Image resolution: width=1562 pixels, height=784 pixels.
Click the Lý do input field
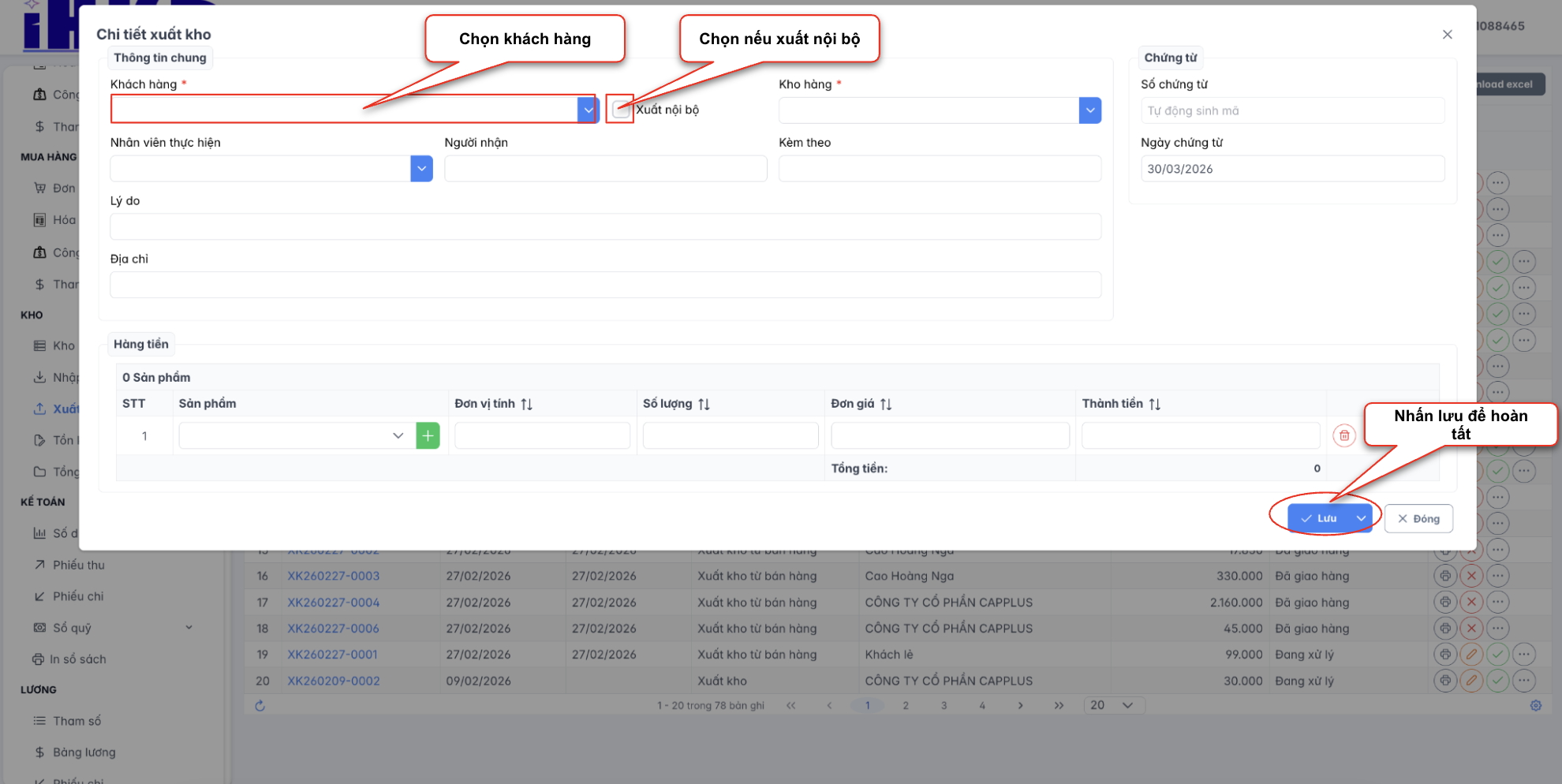pos(605,227)
